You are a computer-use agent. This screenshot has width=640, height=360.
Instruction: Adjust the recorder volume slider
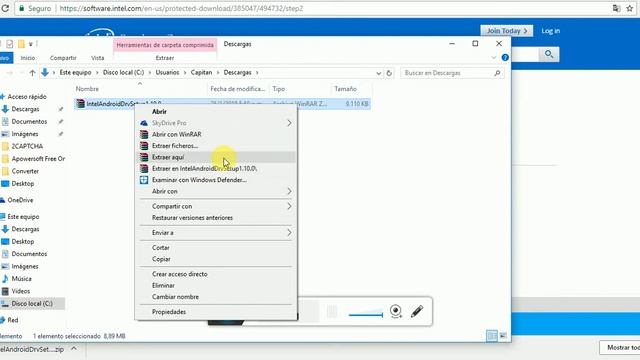(x=366, y=315)
